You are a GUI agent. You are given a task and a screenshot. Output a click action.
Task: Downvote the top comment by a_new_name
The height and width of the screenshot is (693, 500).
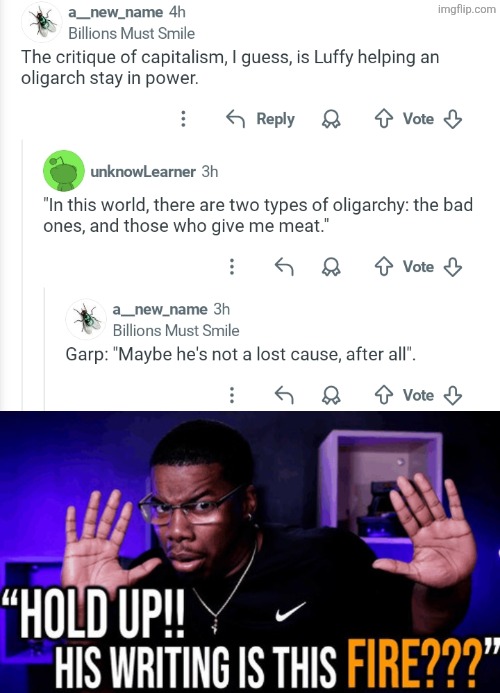click(453, 119)
